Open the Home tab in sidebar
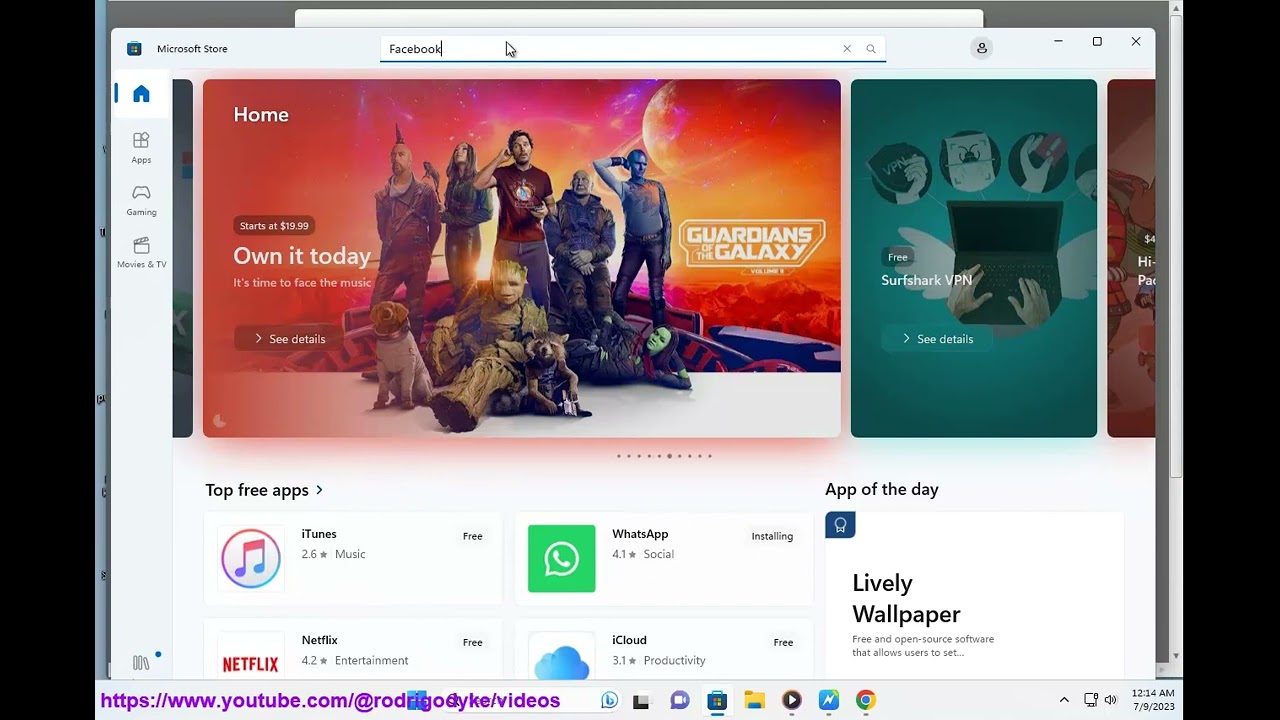This screenshot has width=1280, height=720. [141, 94]
